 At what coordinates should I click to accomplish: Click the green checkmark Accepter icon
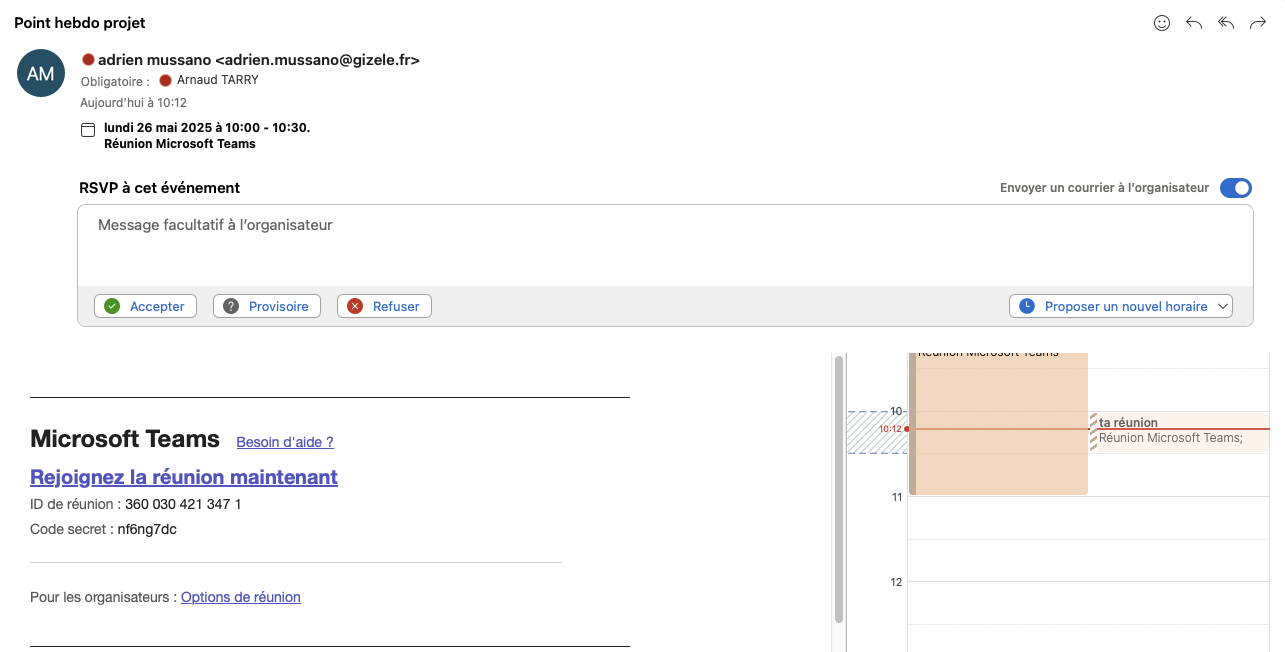pos(112,306)
